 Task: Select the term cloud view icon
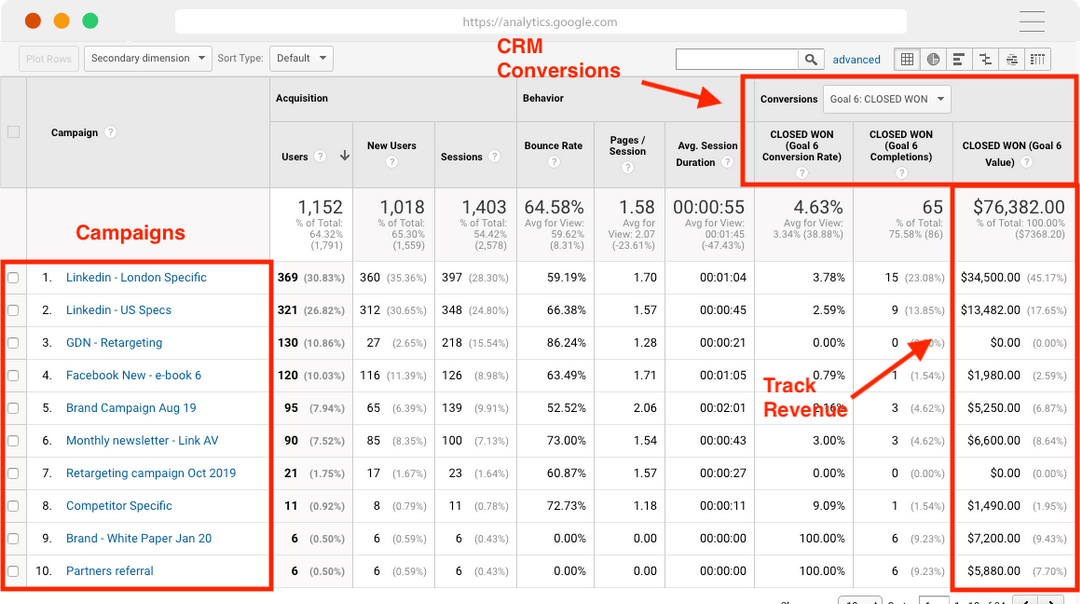1012,59
